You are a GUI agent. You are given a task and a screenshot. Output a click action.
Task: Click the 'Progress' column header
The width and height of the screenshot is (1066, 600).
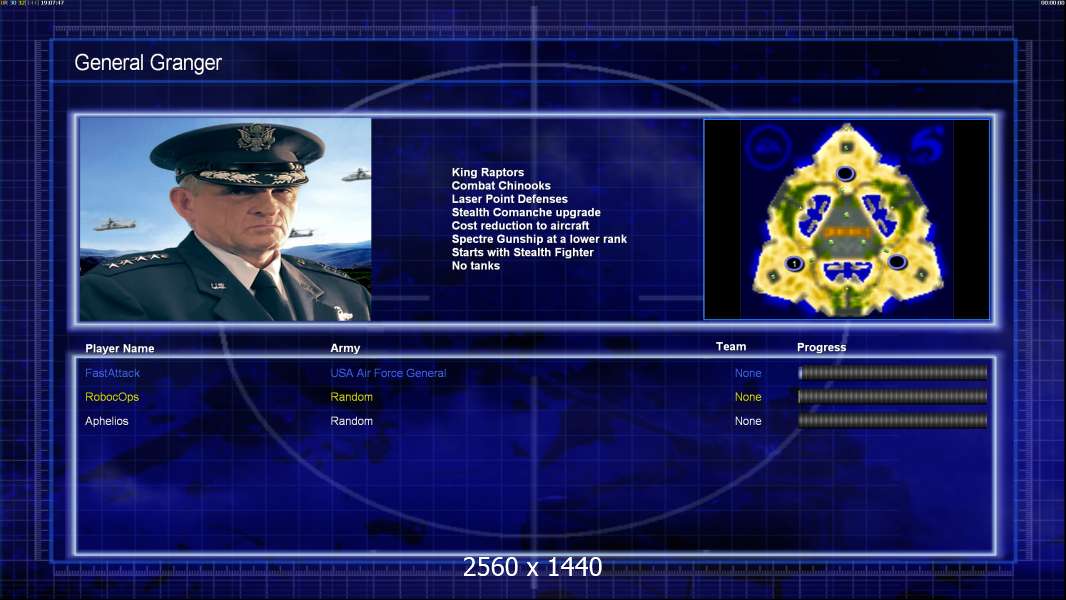pyautogui.click(x=821, y=347)
